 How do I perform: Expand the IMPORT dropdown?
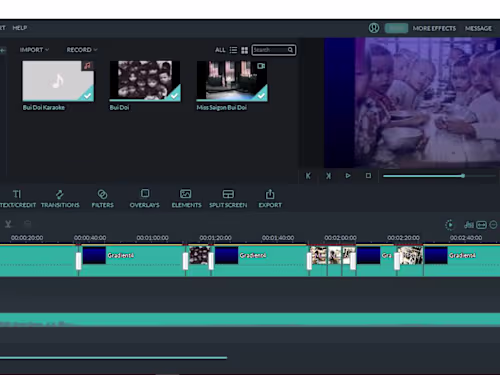(x=34, y=50)
